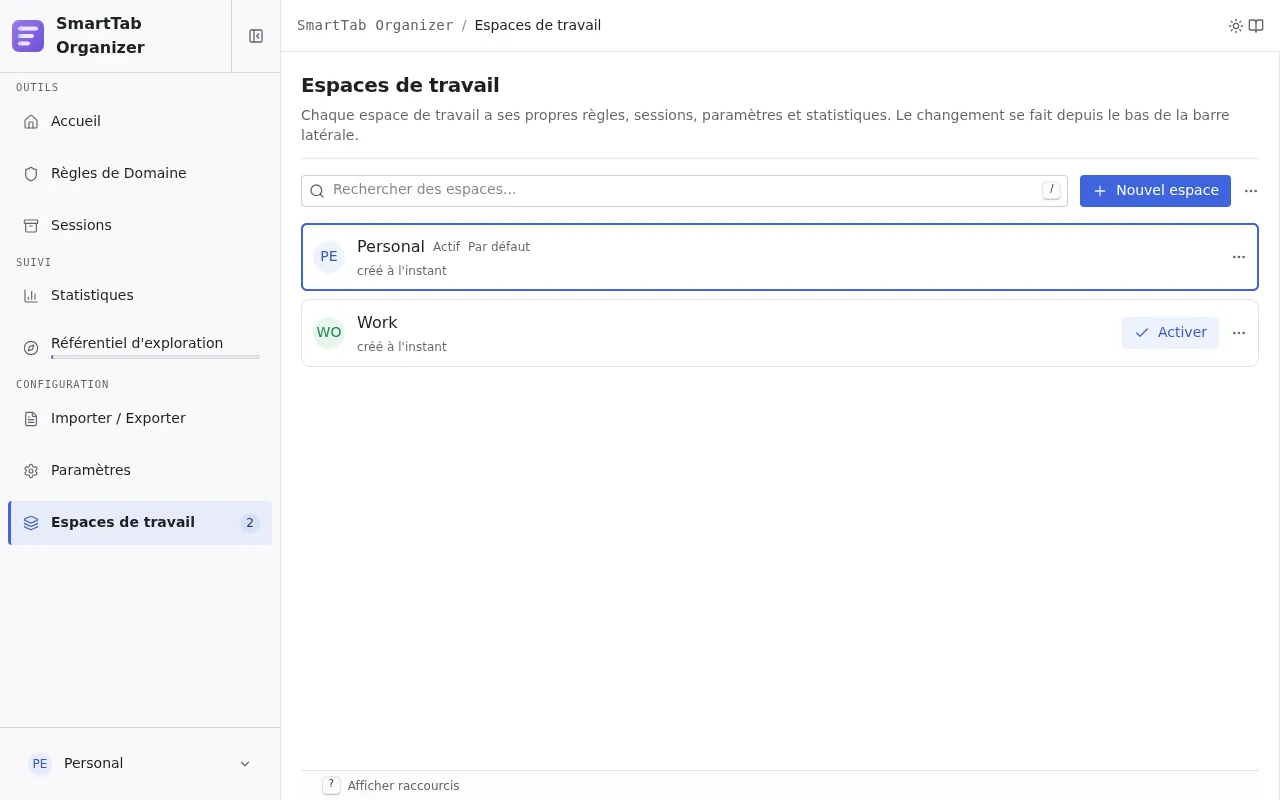Click the compass icon for Référentiel d'exploration
Screen dimensions: 1280x800
31,348
